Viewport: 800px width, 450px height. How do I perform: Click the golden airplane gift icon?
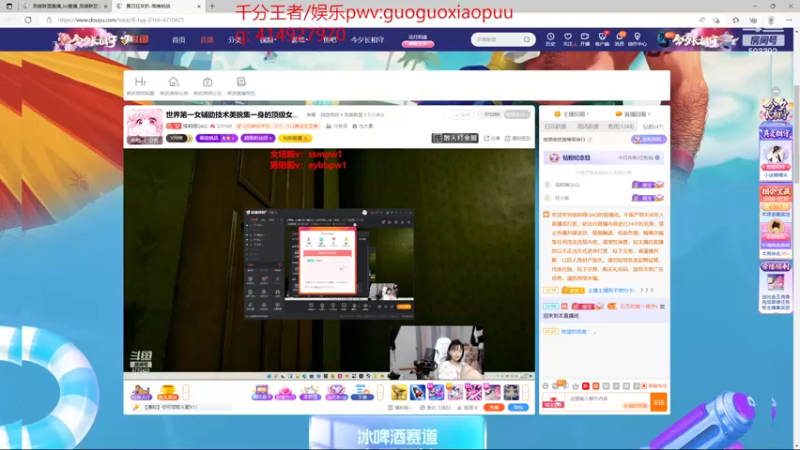click(x=399, y=392)
